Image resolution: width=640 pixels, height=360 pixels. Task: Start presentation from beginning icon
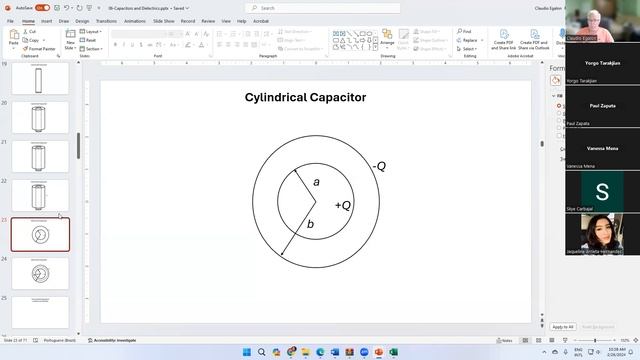coord(89,8)
